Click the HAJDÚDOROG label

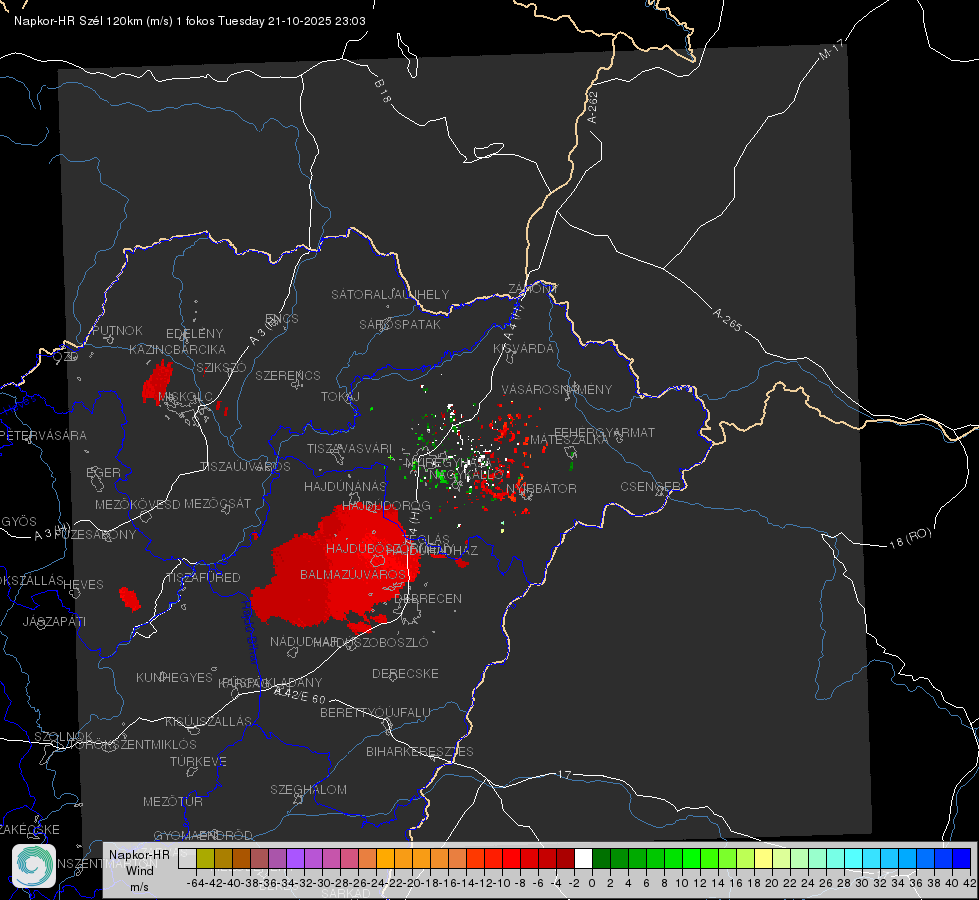coord(386,505)
